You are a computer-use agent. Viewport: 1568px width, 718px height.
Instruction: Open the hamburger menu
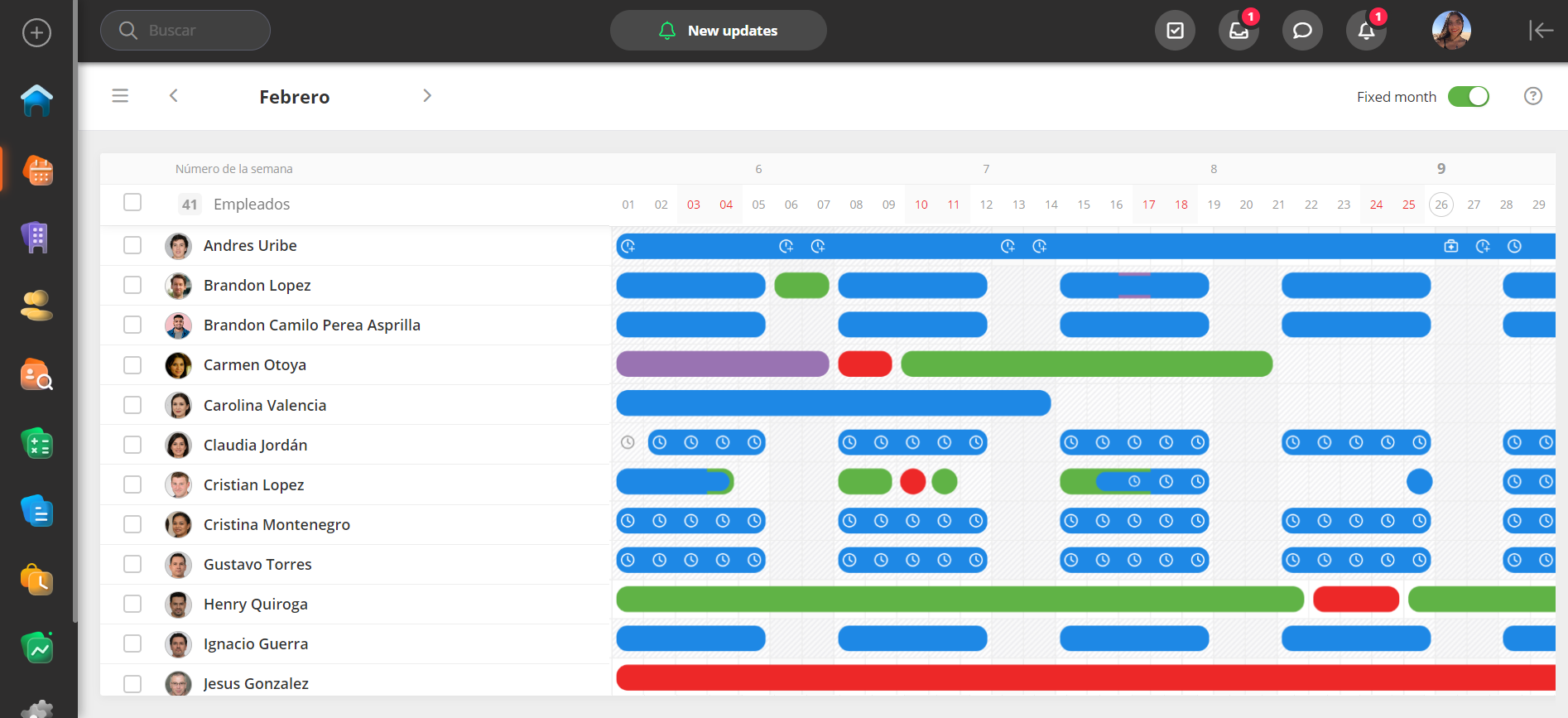click(x=120, y=96)
